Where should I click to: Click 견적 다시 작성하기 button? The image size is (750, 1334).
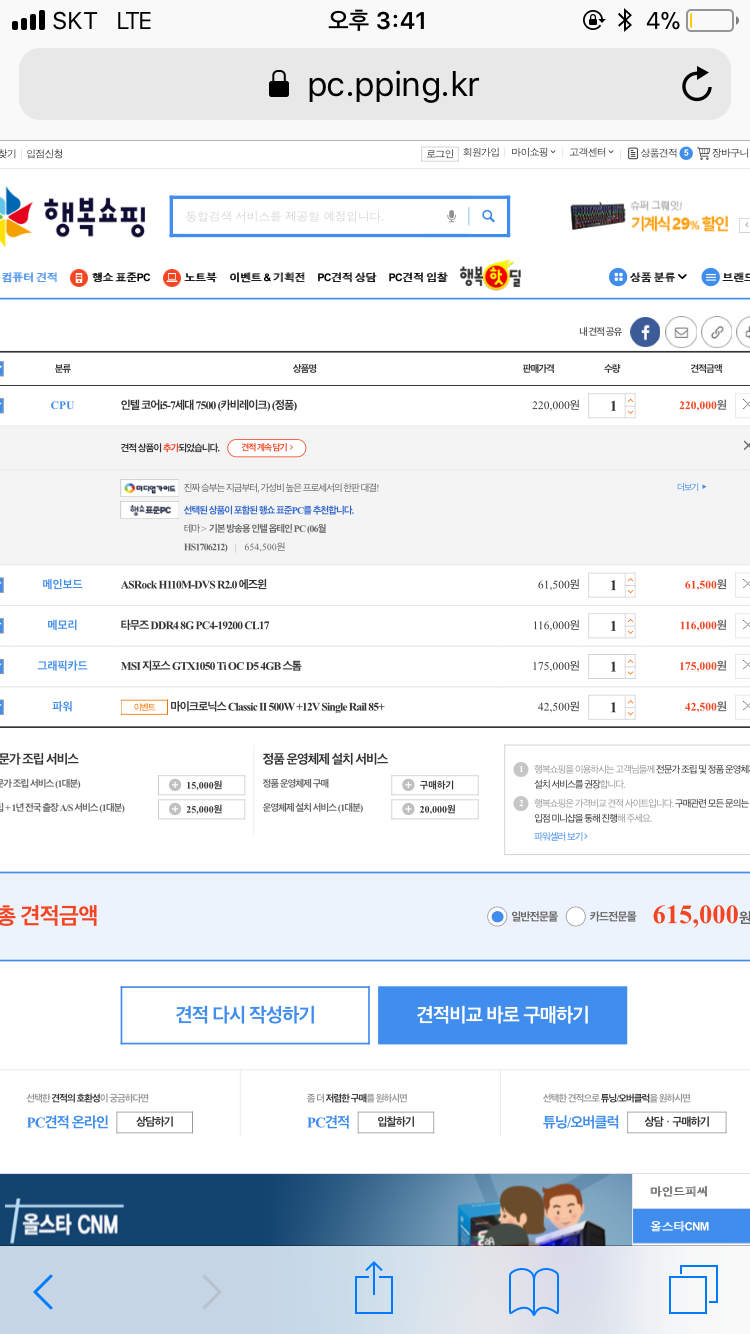(x=246, y=1015)
